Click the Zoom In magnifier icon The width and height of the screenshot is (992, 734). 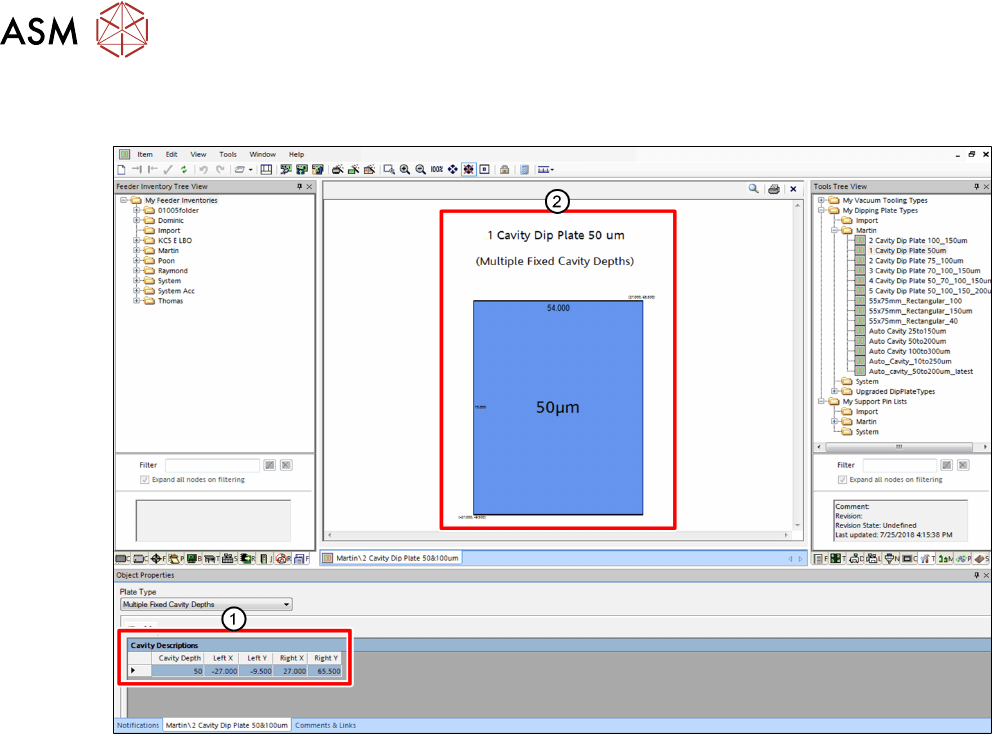(405, 170)
